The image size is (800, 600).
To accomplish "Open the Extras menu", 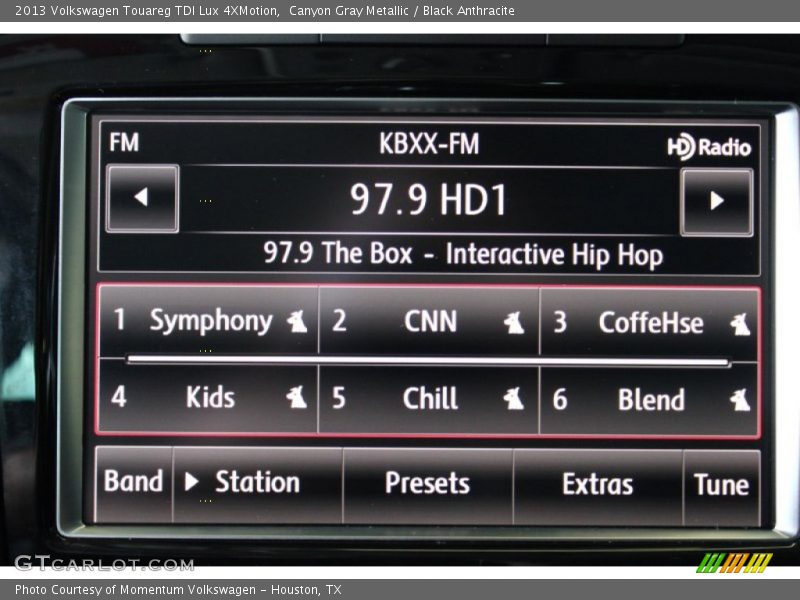I will pos(598,487).
